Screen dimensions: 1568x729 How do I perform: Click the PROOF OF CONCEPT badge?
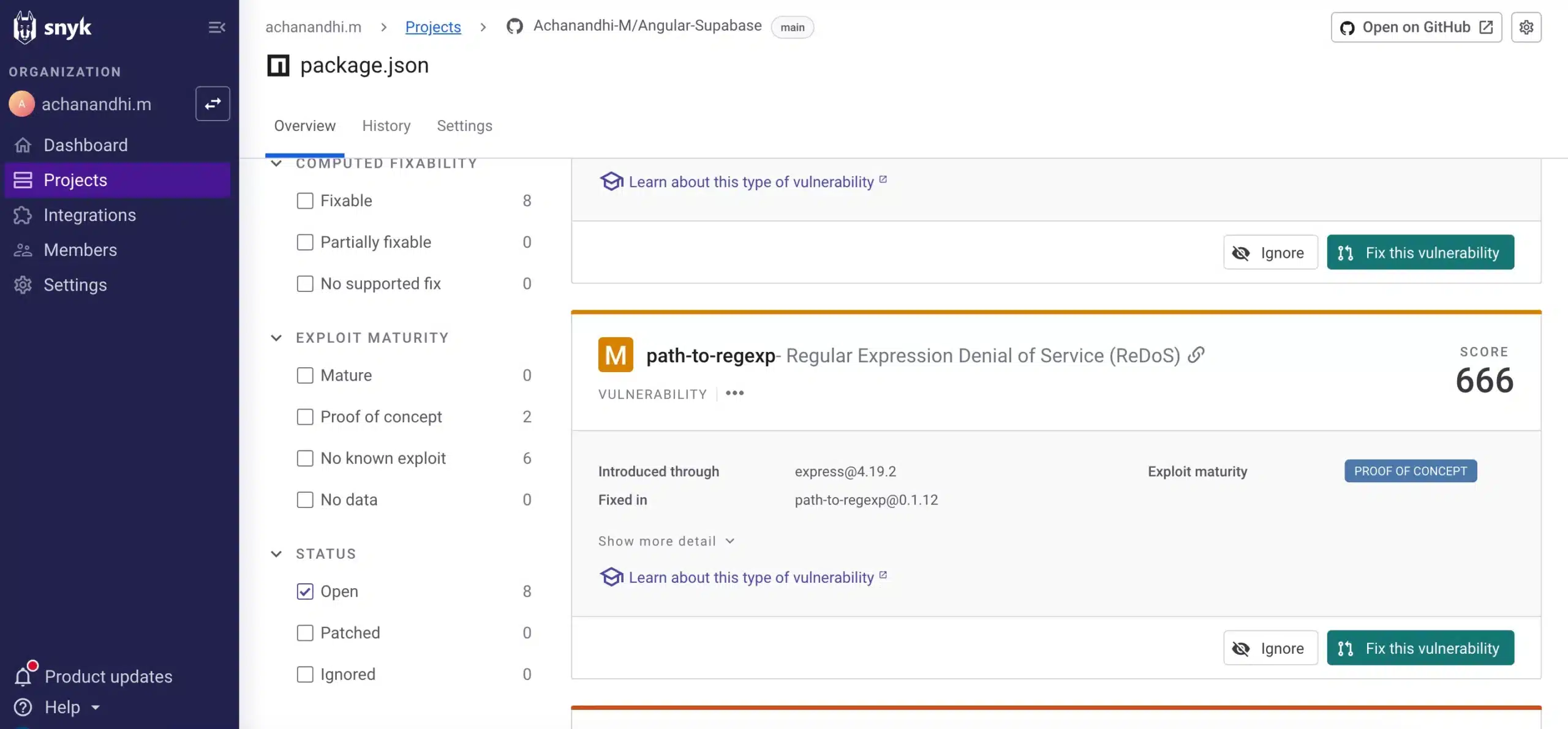pos(1411,471)
